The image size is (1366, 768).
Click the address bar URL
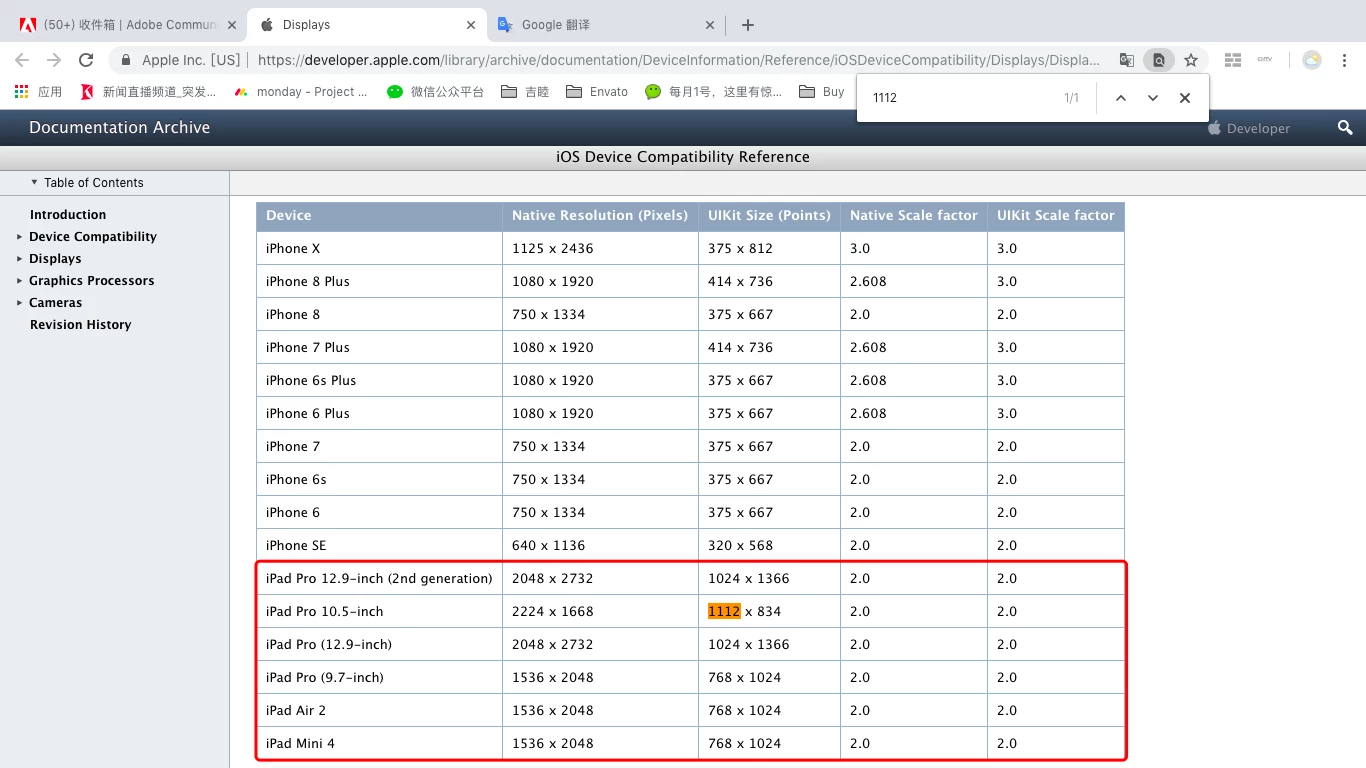(x=678, y=60)
